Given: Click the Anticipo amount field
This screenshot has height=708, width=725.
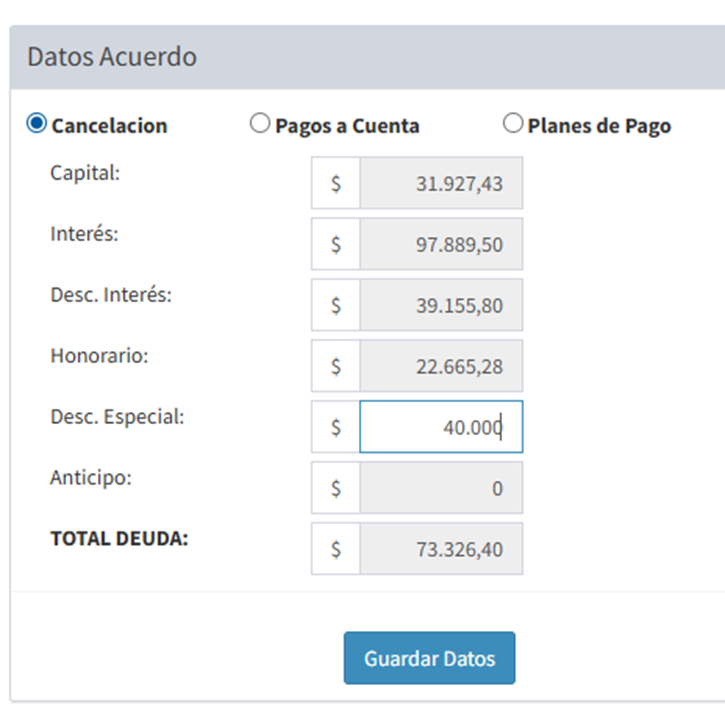Looking at the screenshot, I should point(440,488).
